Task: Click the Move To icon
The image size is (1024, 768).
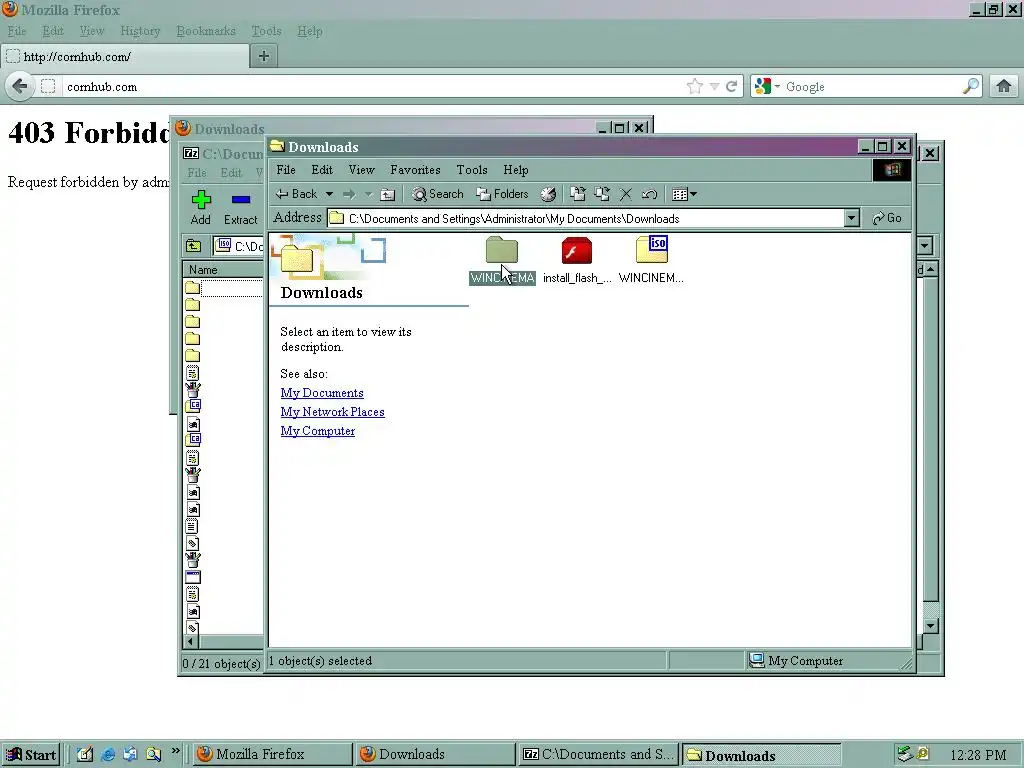Action: click(577, 194)
